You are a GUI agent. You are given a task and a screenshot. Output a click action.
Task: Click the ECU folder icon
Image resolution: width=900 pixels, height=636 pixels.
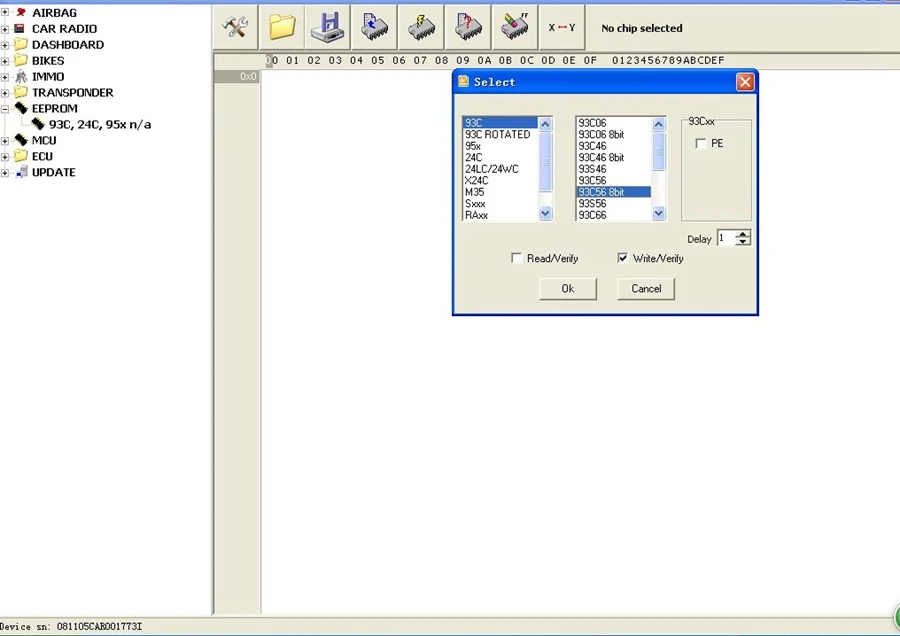click(x=21, y=156)
